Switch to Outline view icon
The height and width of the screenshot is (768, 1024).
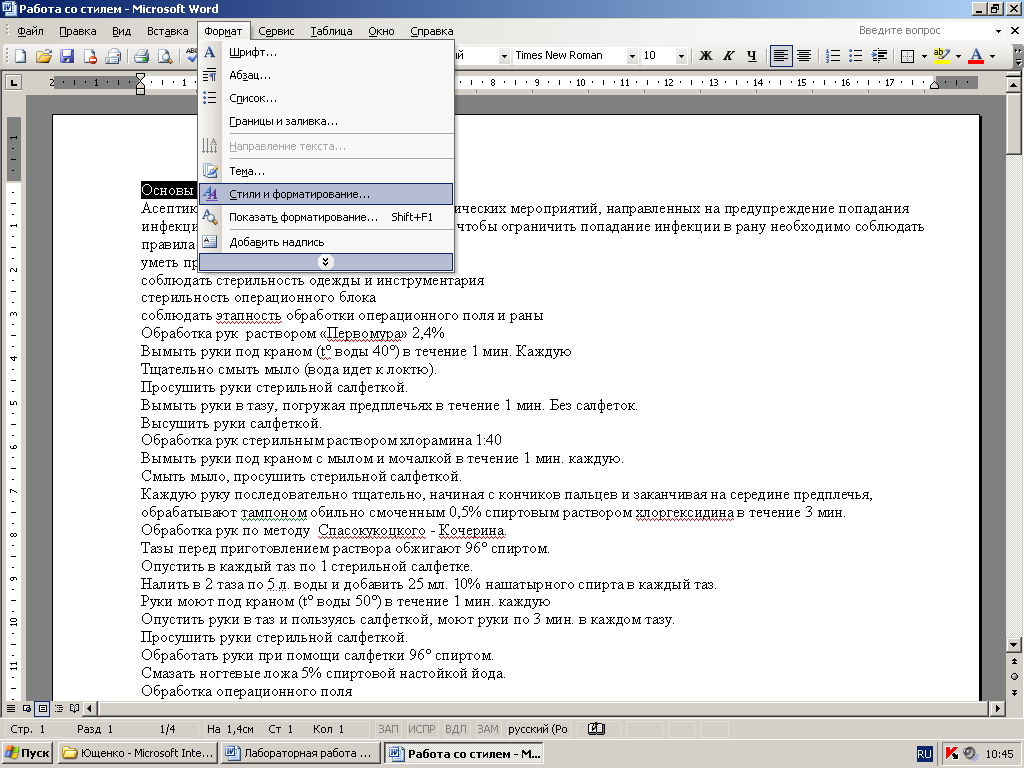pos(59,709)
